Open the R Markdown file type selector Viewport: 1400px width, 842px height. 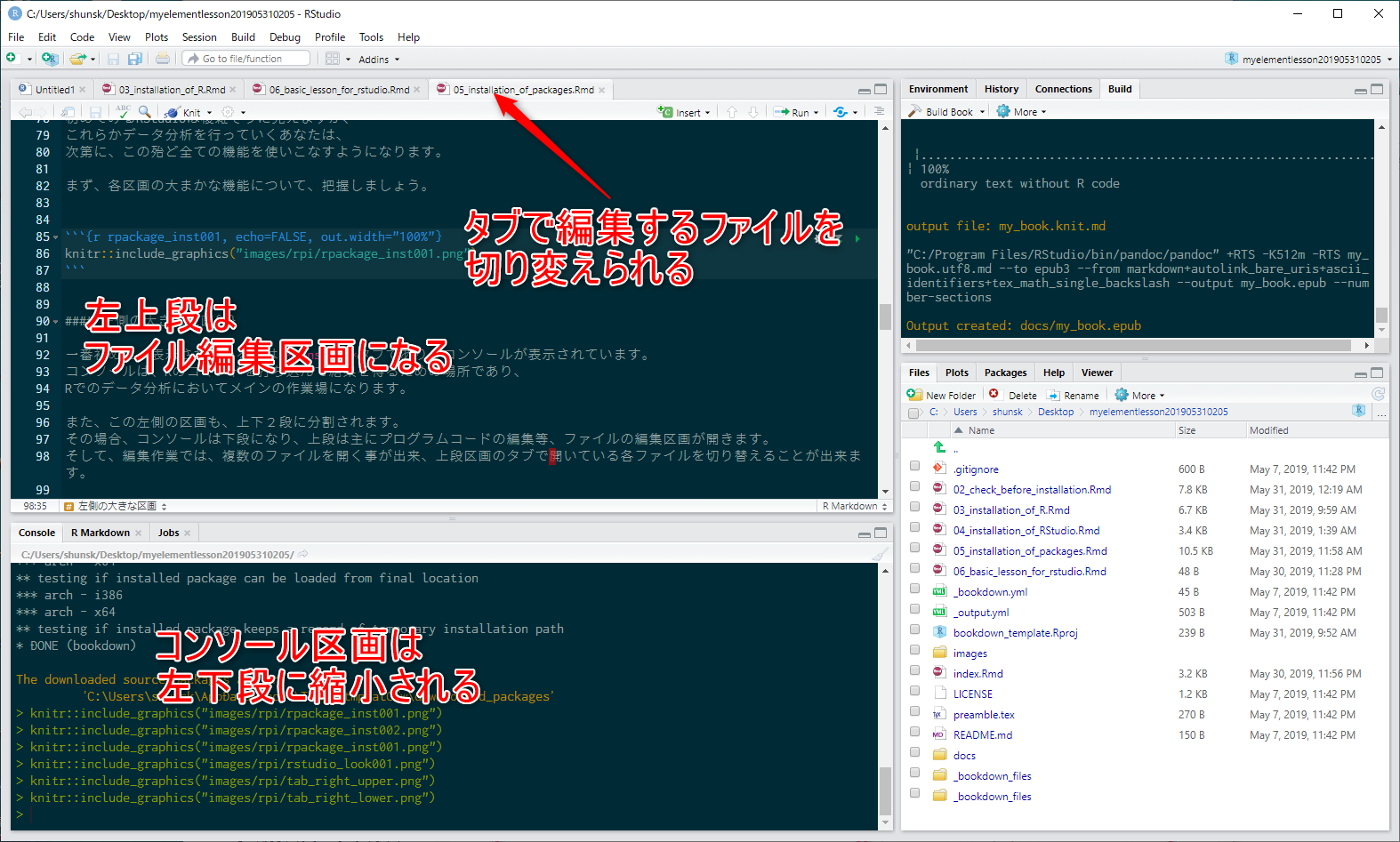pos(855,506)
